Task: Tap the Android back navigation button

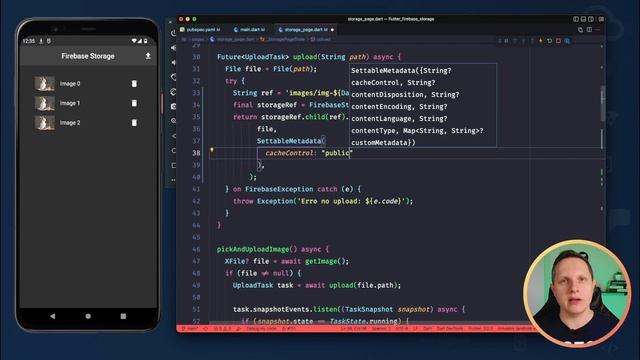Action: [53, 316]
